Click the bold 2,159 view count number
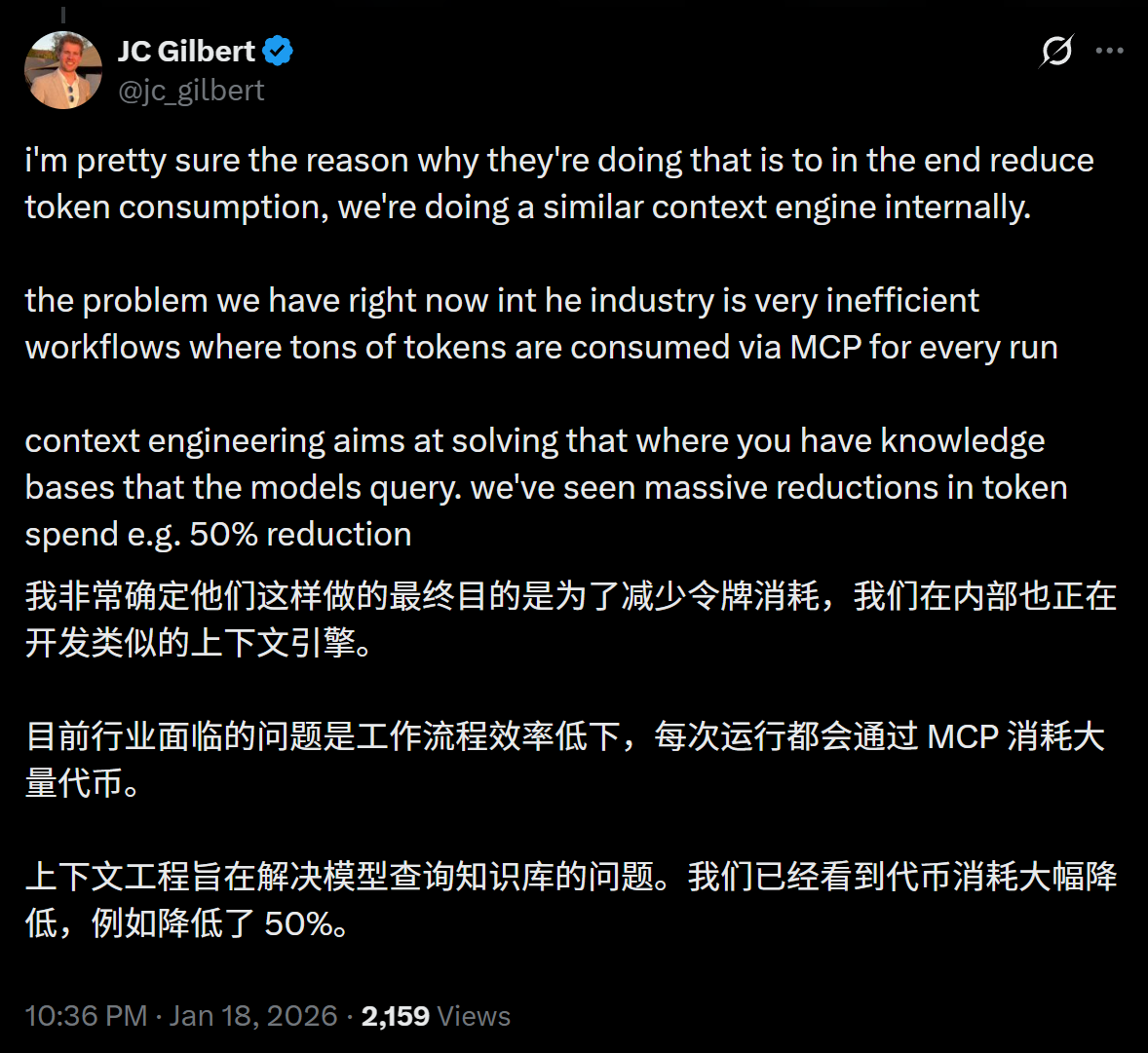Image resolution: width=1148 pixels, height=1053 pixels. pos(398,1015)
